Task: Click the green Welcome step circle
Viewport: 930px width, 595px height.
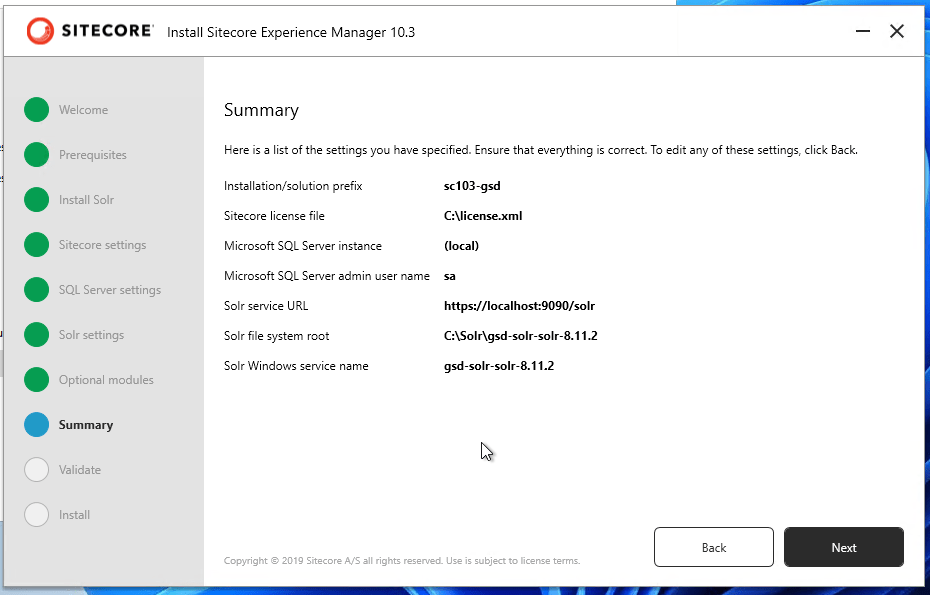Action: 37,110
